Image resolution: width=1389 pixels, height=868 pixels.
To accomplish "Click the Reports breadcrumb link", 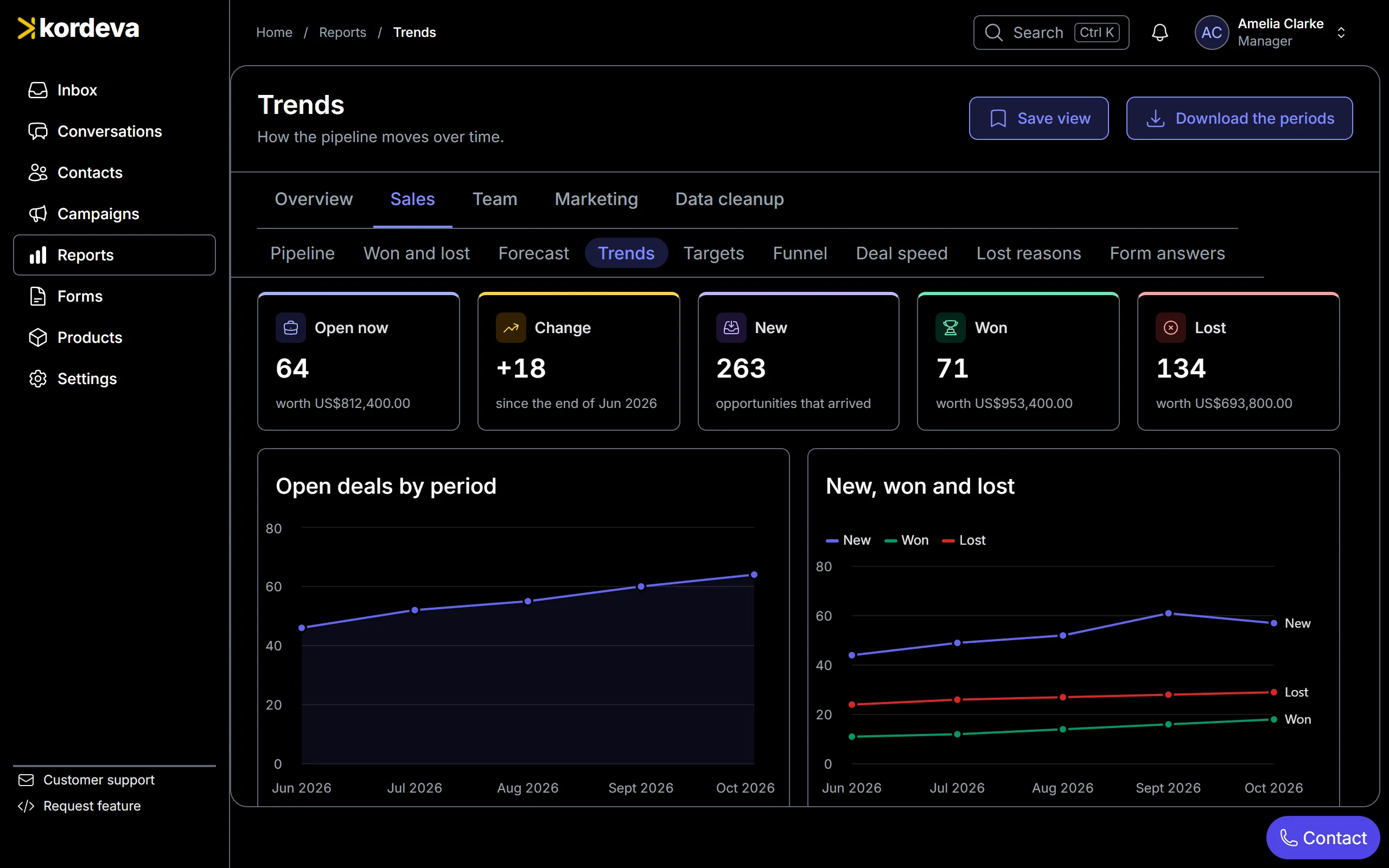I will 343,33.
